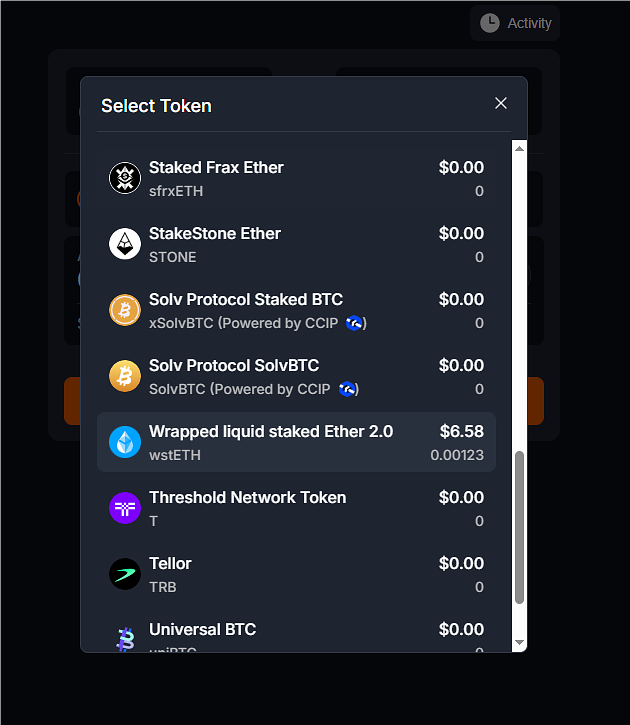Select StakeStone Ether STONE row
630x725 pixels.
(x=296, y=244)
